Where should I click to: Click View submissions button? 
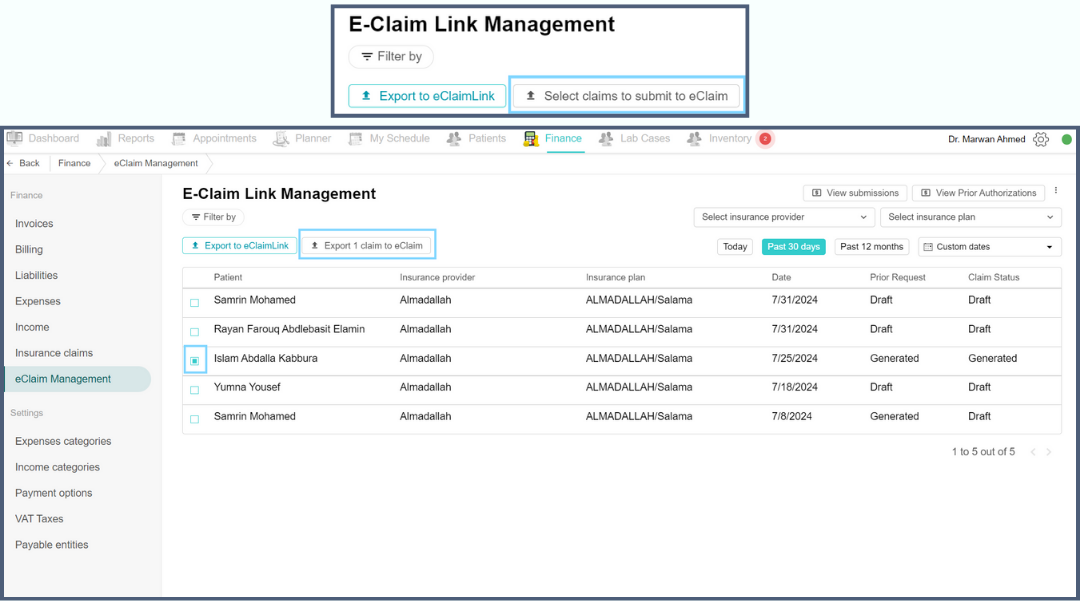tap(855, 193)
